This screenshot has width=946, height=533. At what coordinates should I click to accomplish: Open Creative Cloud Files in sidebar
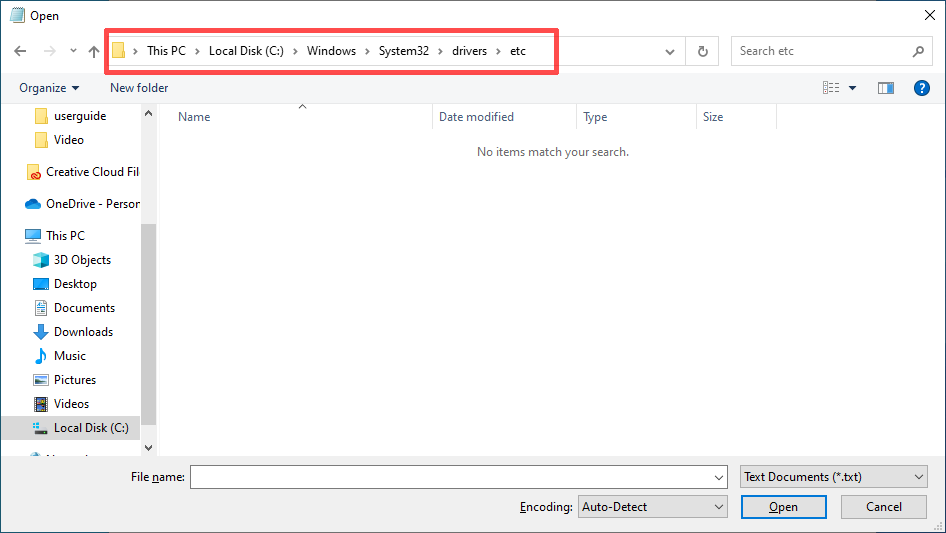click(x=83, y=172)
